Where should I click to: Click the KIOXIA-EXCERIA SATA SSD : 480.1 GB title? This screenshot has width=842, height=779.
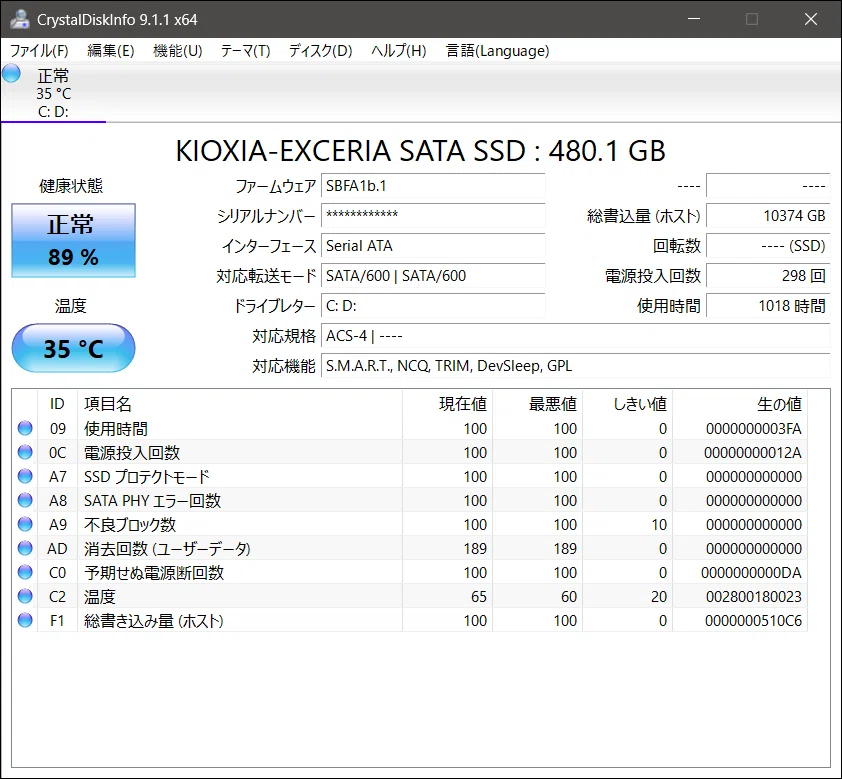[x=420, y=151]
